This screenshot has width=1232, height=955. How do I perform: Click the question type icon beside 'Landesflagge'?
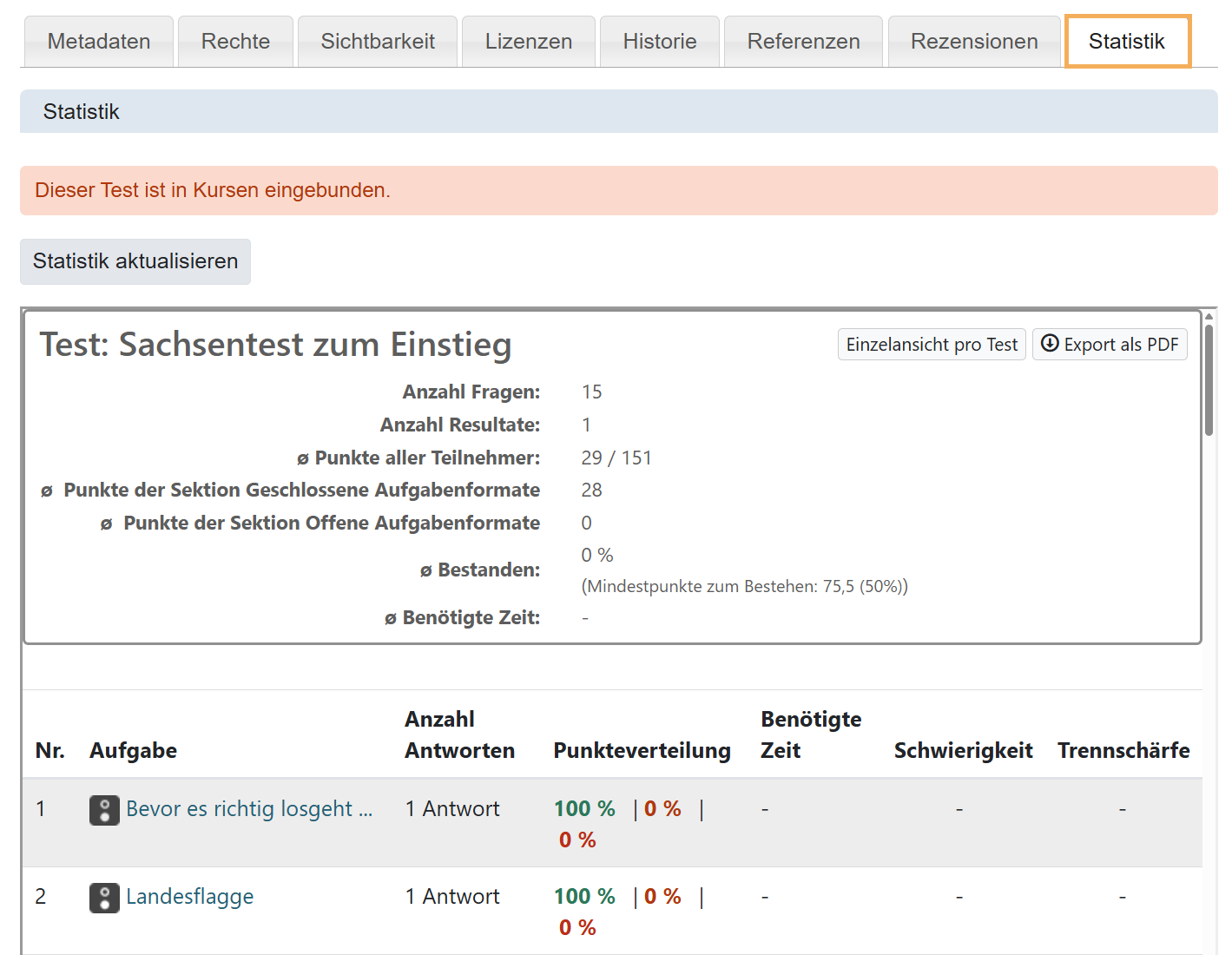[x=104, y=898]
